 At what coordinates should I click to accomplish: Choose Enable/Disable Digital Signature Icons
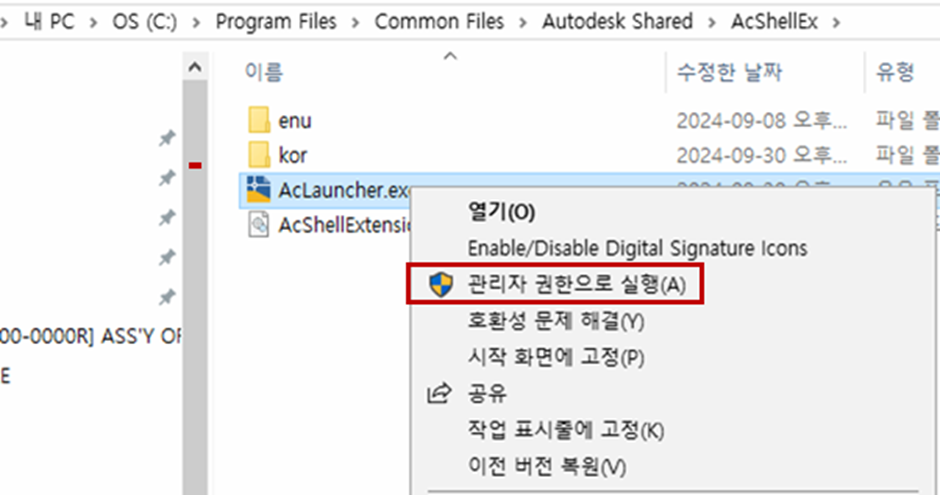[637, 248]
